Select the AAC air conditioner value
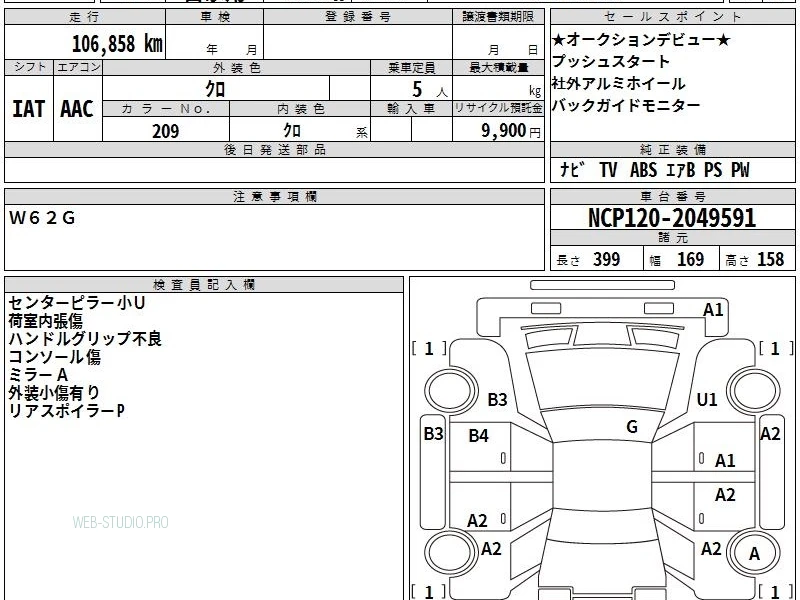The width and height of the screenshot is (800, 600). (77, 109)
